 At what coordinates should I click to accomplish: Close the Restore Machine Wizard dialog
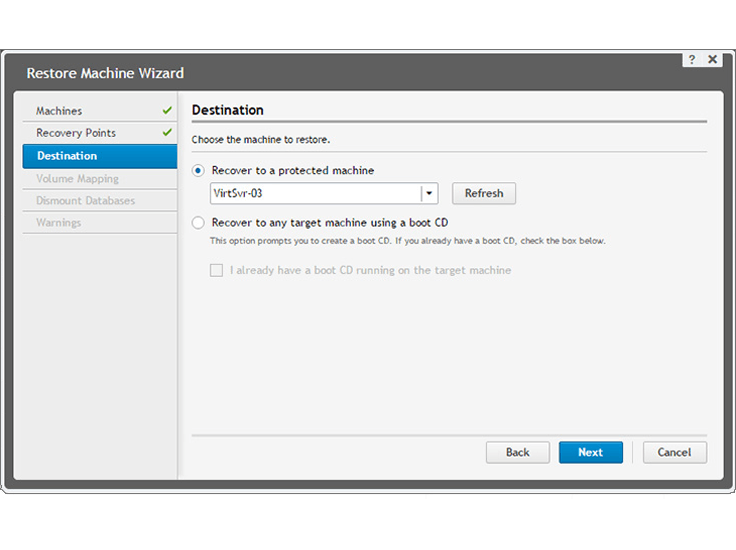[x=713, y=60]
